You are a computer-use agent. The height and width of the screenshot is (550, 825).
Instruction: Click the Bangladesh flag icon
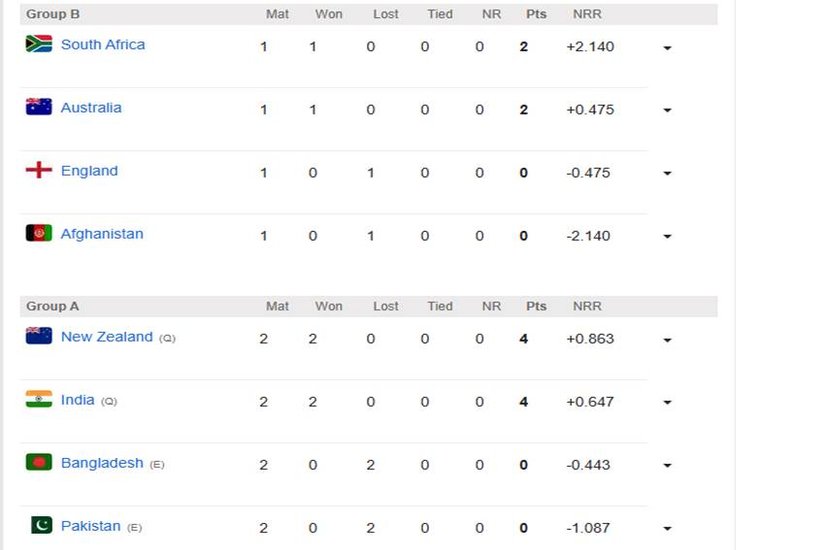coord(39,462)
